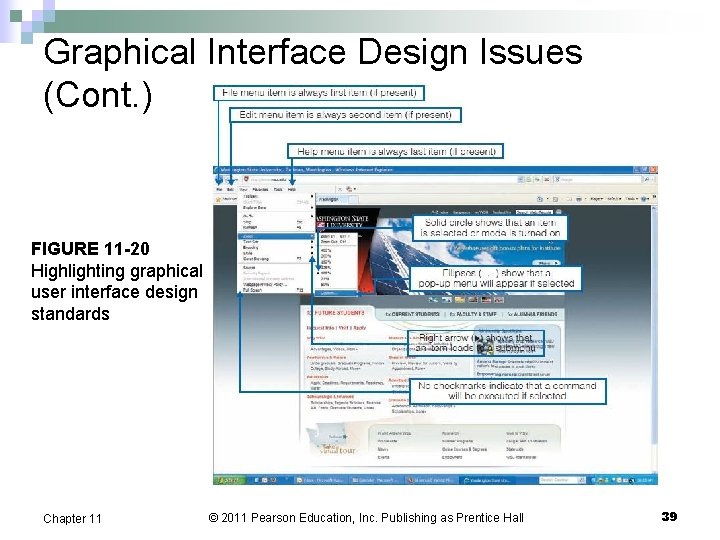This screenshot has width=720, height=540.
Task: Set the zoom level to 50%
Action: pos(337,285)
